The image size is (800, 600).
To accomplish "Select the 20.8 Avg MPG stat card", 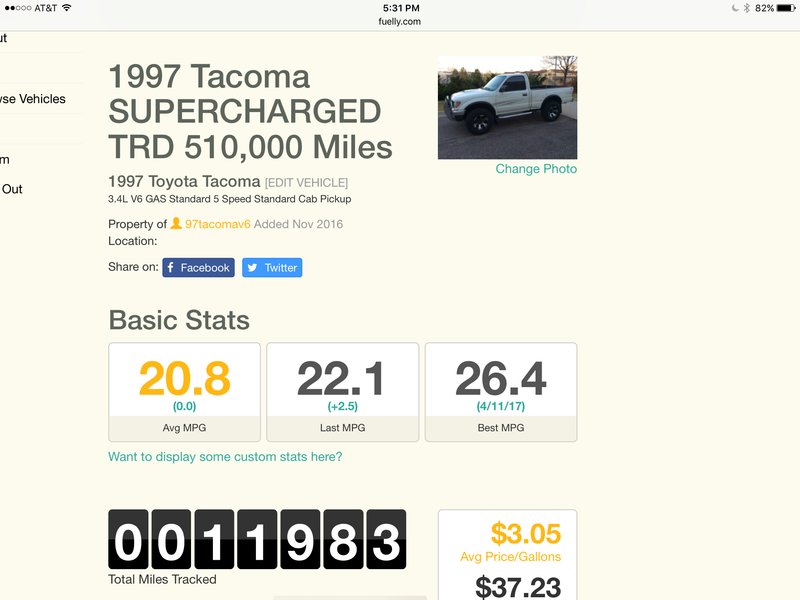I will 184,392.
